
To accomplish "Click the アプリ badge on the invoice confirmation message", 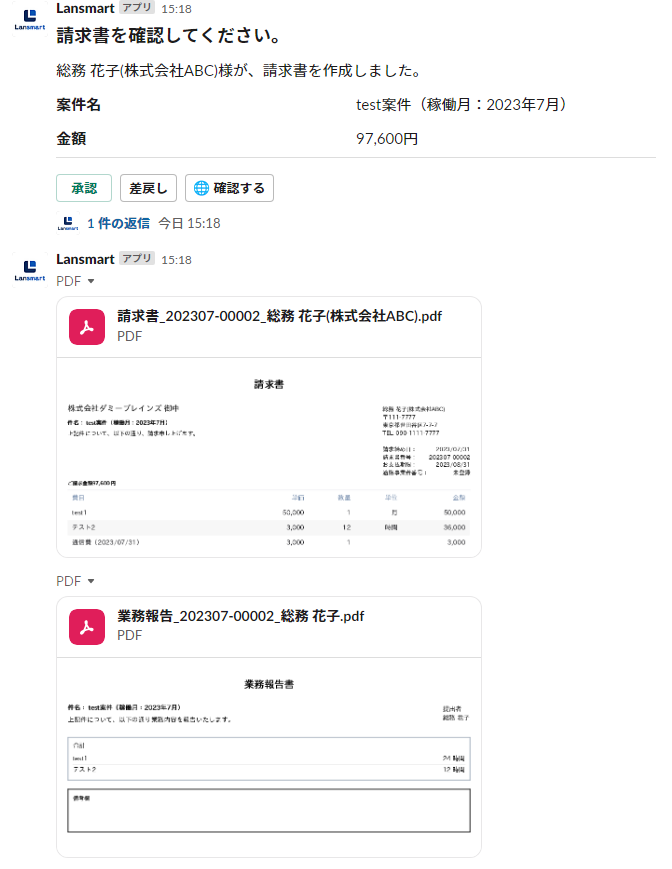I will coord(137,8).
